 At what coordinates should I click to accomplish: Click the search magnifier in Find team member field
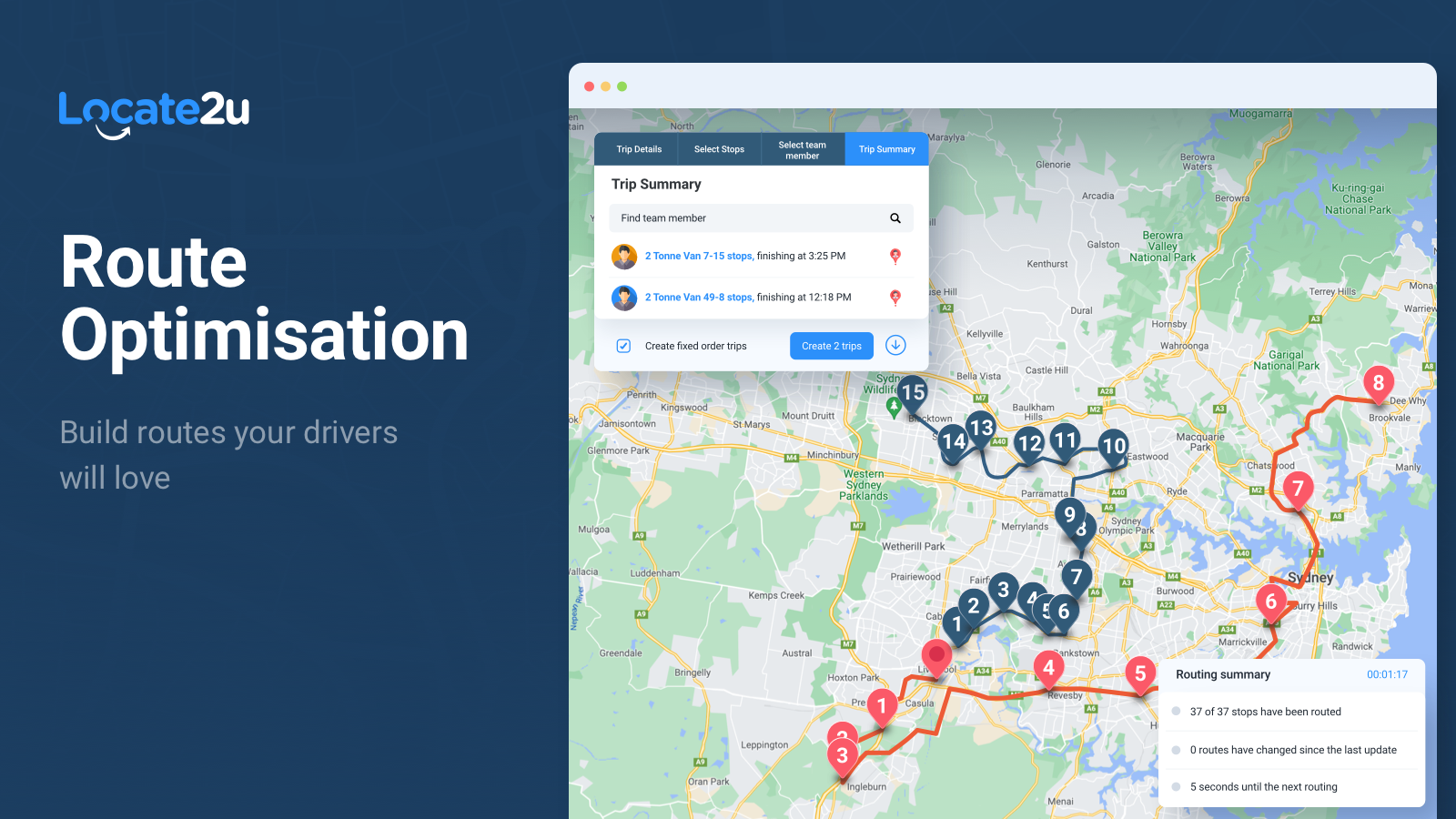(x=895, y=217)
